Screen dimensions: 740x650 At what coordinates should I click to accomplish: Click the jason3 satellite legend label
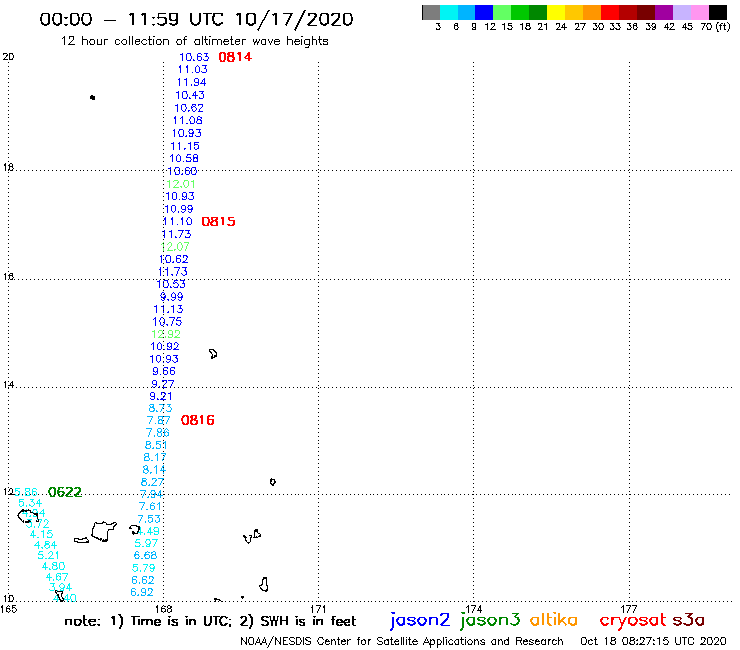[490, 620]
